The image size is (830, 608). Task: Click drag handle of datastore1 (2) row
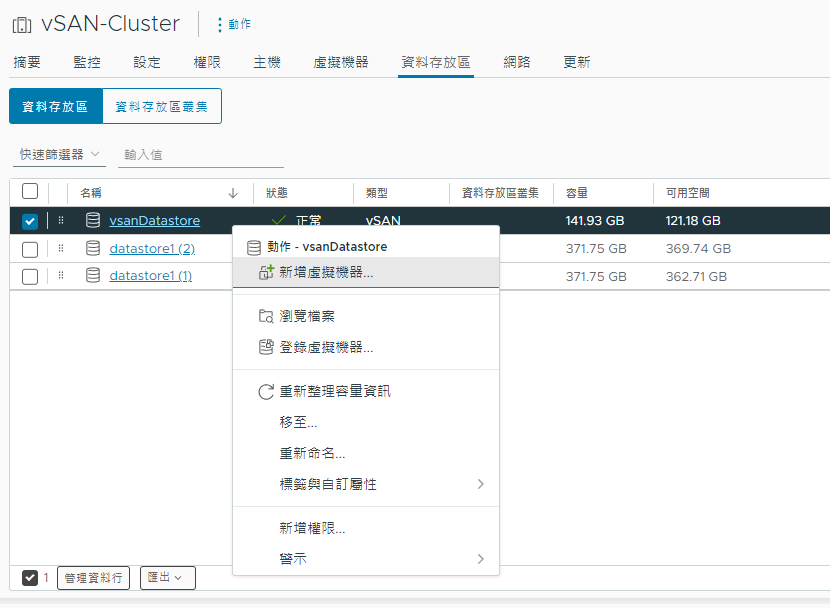(x=61, y=248)
